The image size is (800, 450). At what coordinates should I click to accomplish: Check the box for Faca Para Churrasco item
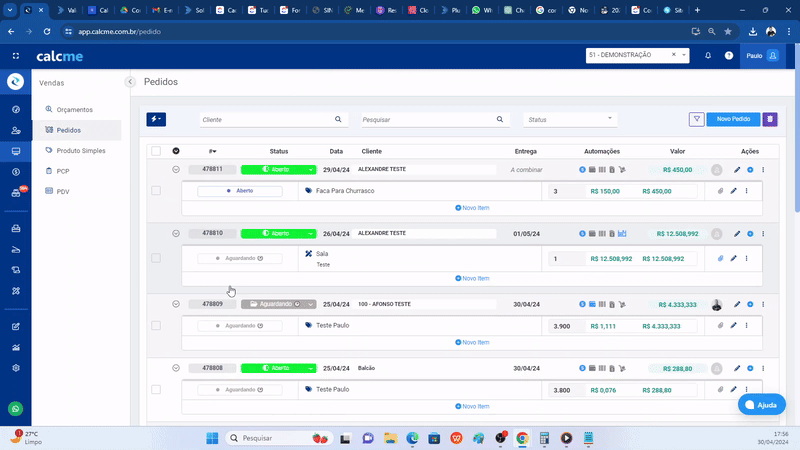[155, 190]
